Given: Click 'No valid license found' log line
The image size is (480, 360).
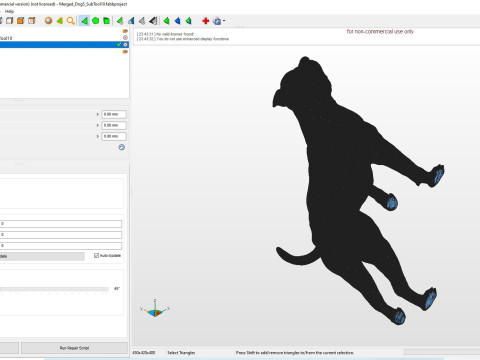Looking at the screenshot, I should point(165,34).
